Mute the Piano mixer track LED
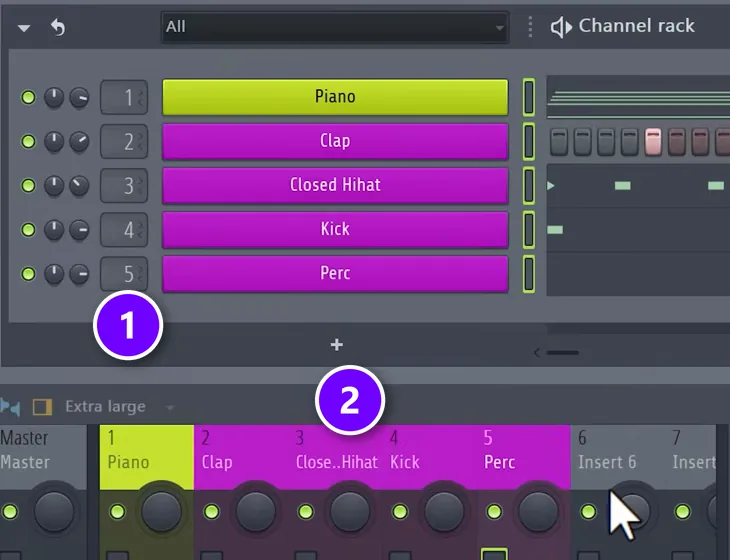 [x=117, y=512]
